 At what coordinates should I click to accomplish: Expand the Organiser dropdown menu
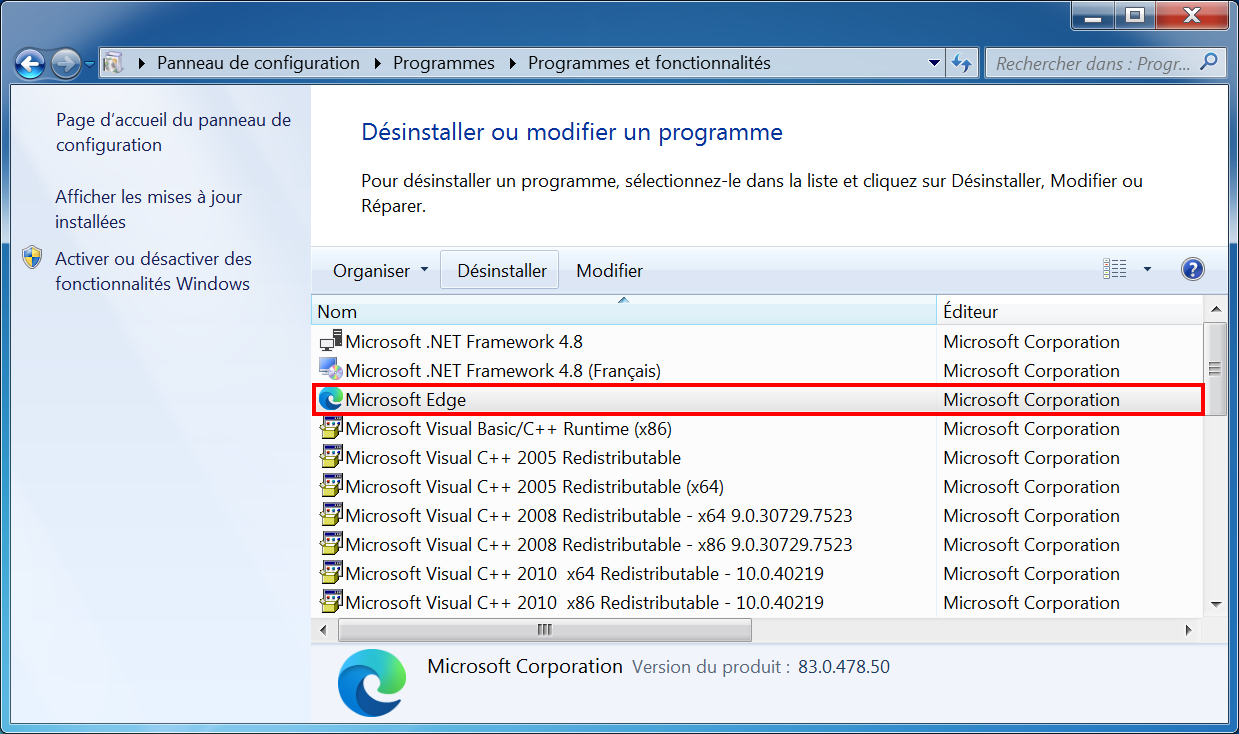381,271
